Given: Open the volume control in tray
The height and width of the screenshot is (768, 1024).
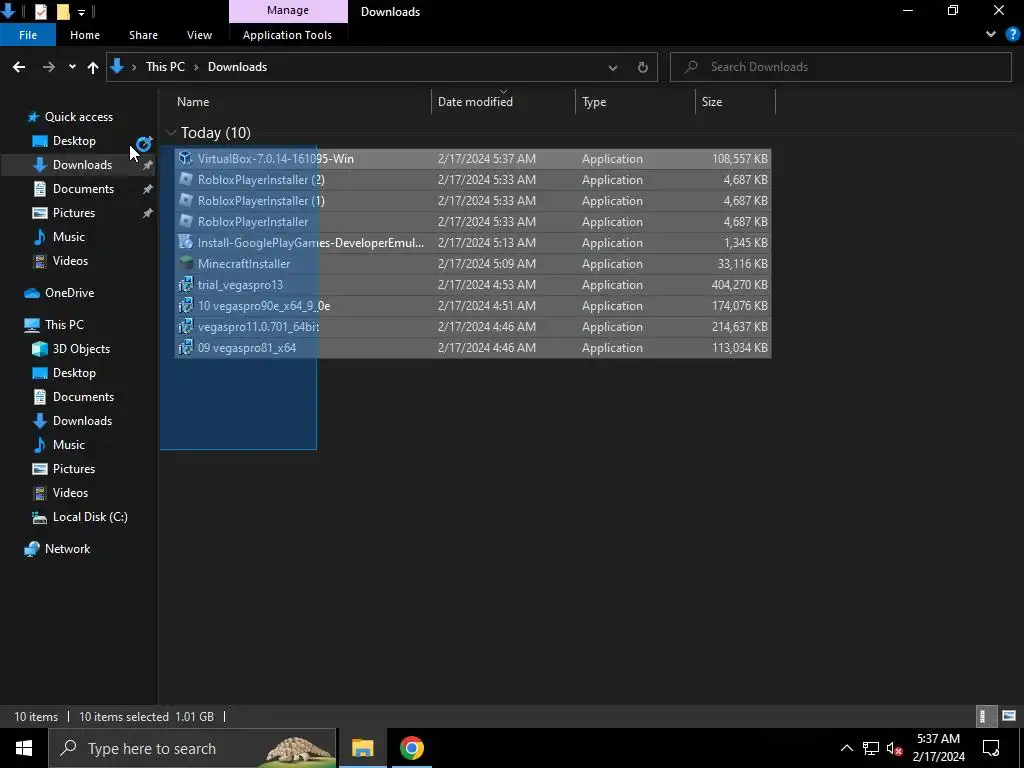Looking at the screenshot, I should [895, 748].
